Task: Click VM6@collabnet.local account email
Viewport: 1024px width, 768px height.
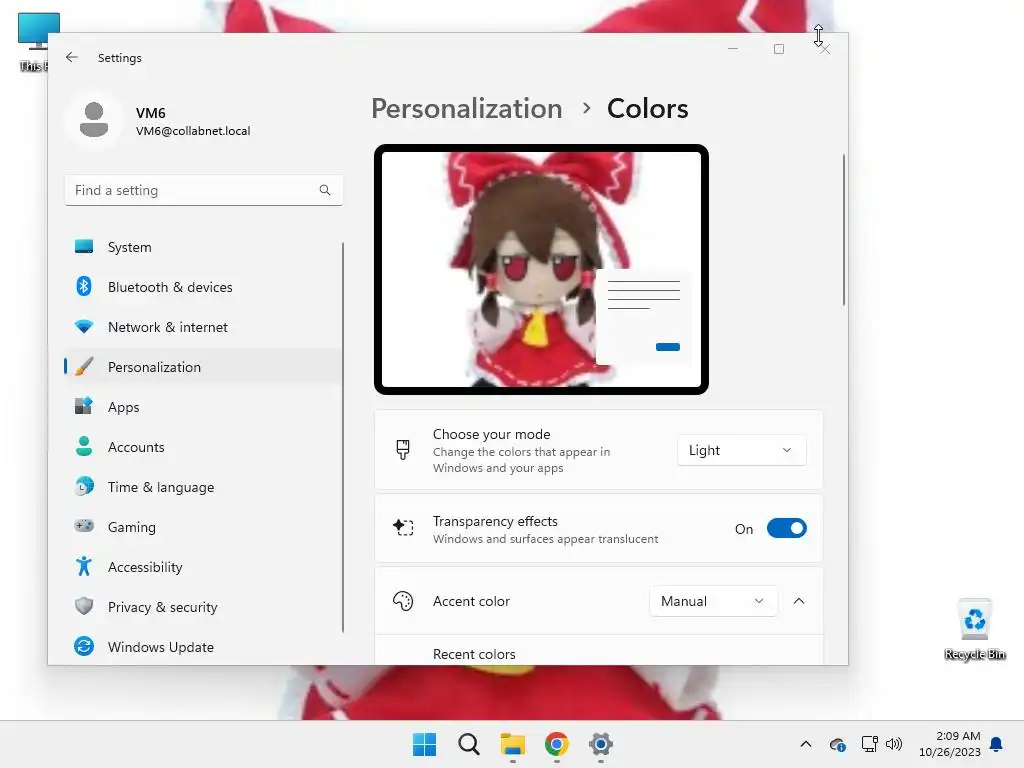Action: point(193,131)
